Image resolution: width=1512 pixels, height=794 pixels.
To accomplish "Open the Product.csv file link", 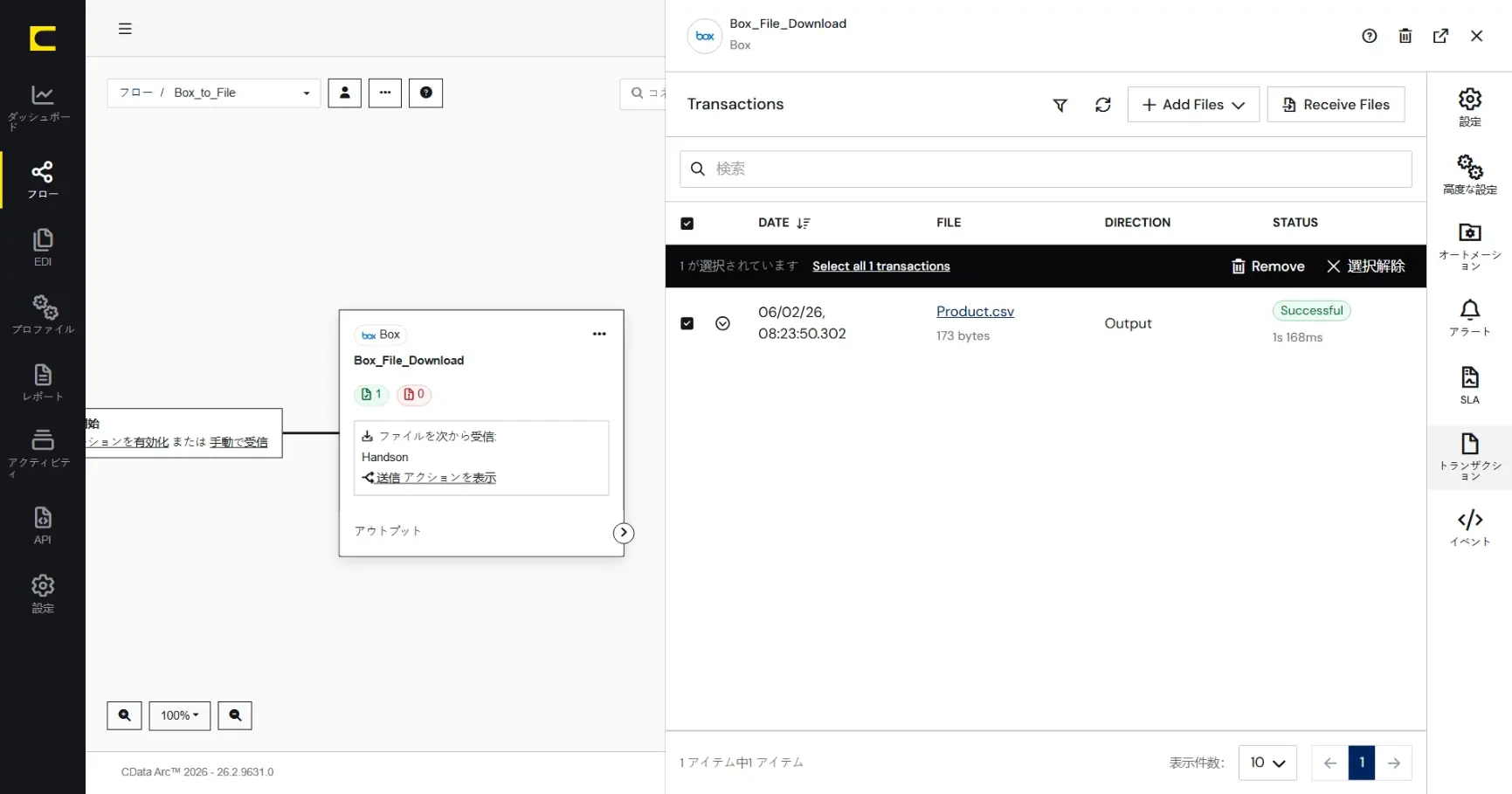I will tap(975, 312).
